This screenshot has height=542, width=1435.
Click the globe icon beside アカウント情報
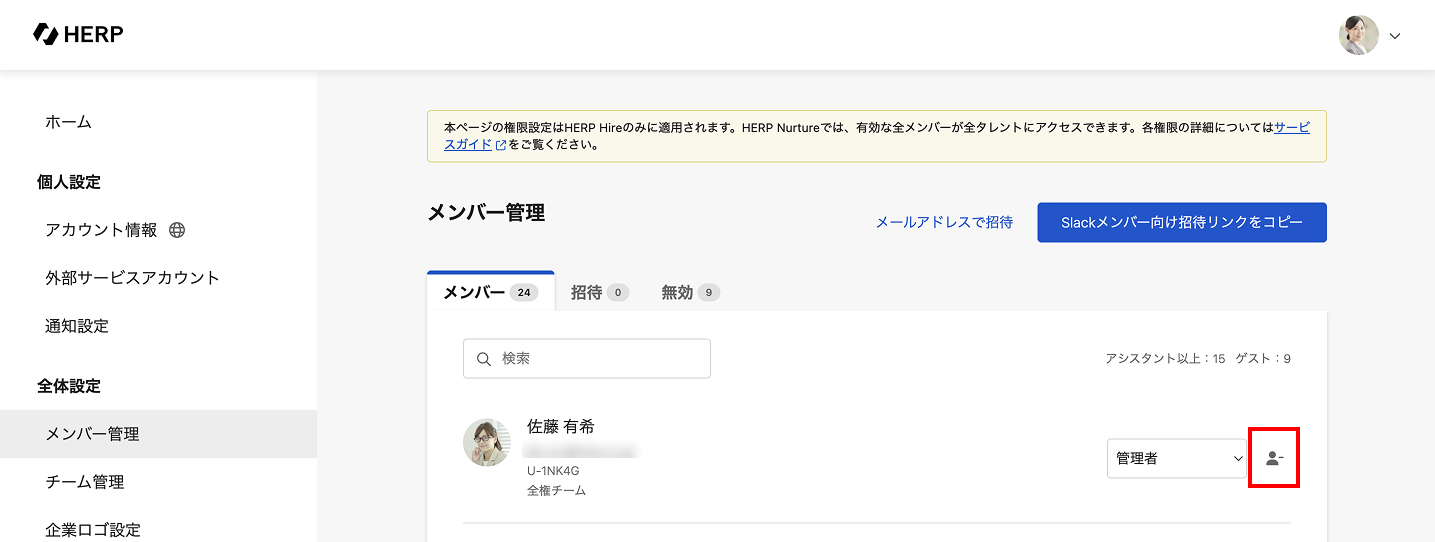click(x=177, y=230)
